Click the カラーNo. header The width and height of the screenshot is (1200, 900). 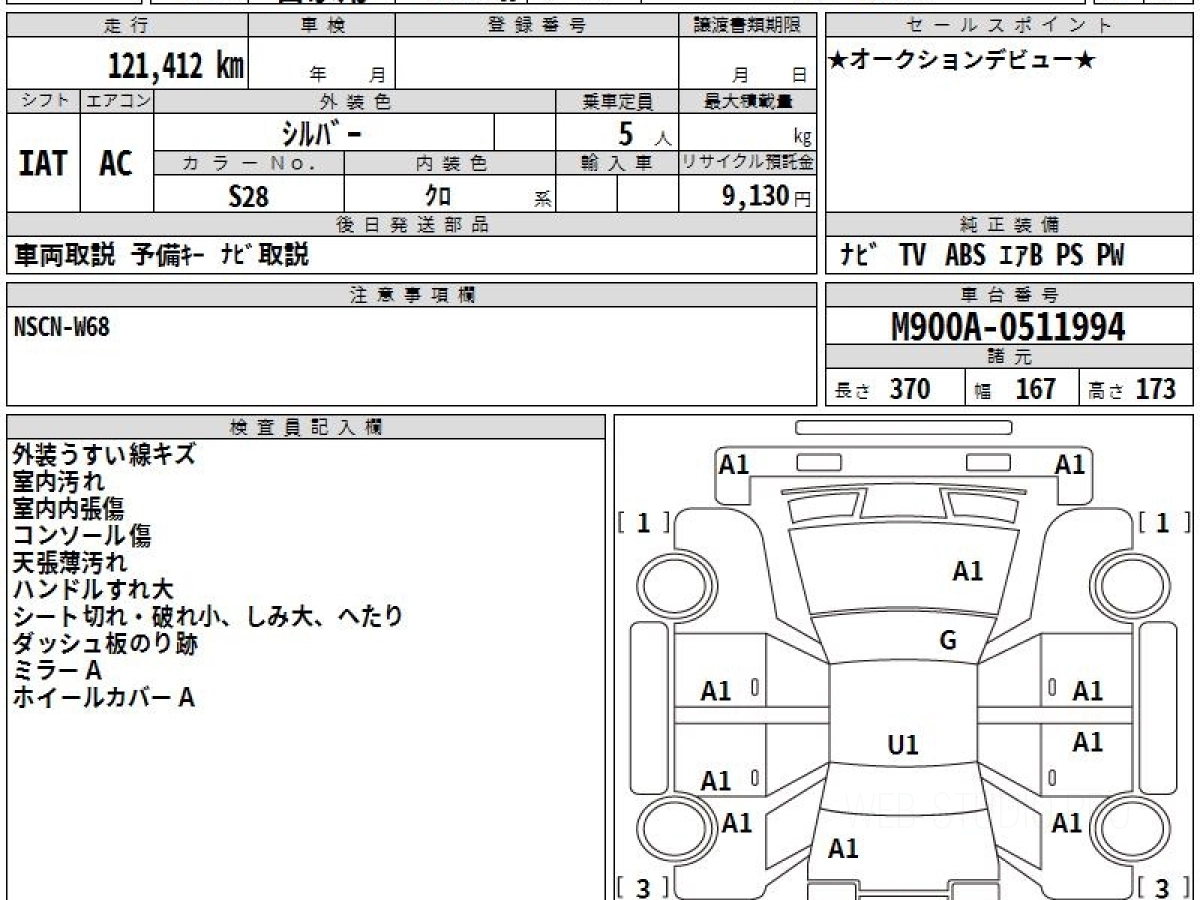point(249,163)
